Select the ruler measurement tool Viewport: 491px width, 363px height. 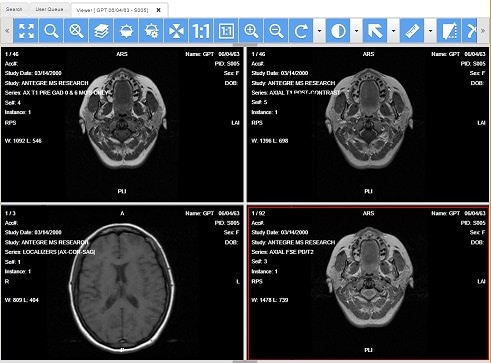click(412, 31)
